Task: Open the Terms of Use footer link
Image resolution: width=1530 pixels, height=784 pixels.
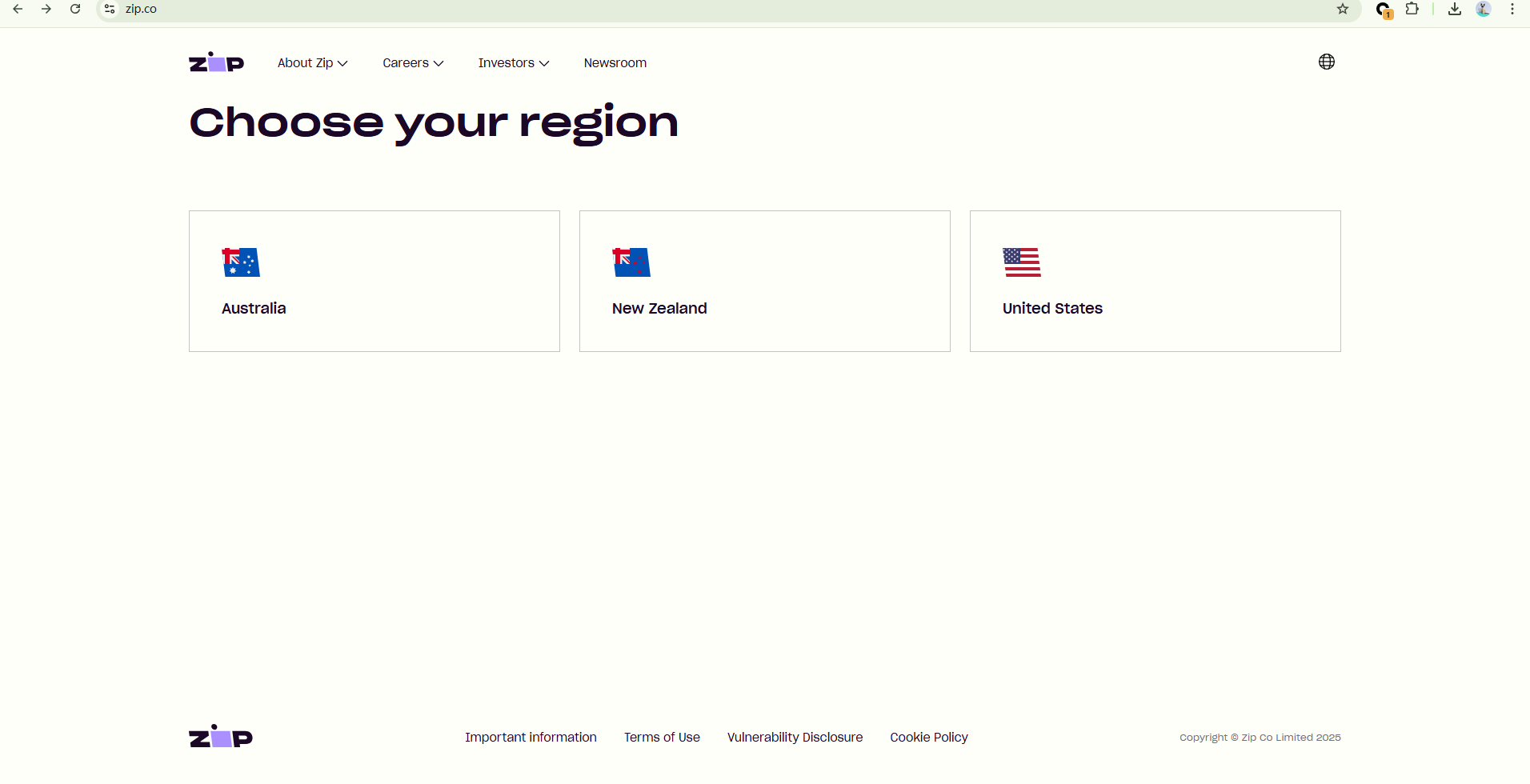Action: click(662, 738)
